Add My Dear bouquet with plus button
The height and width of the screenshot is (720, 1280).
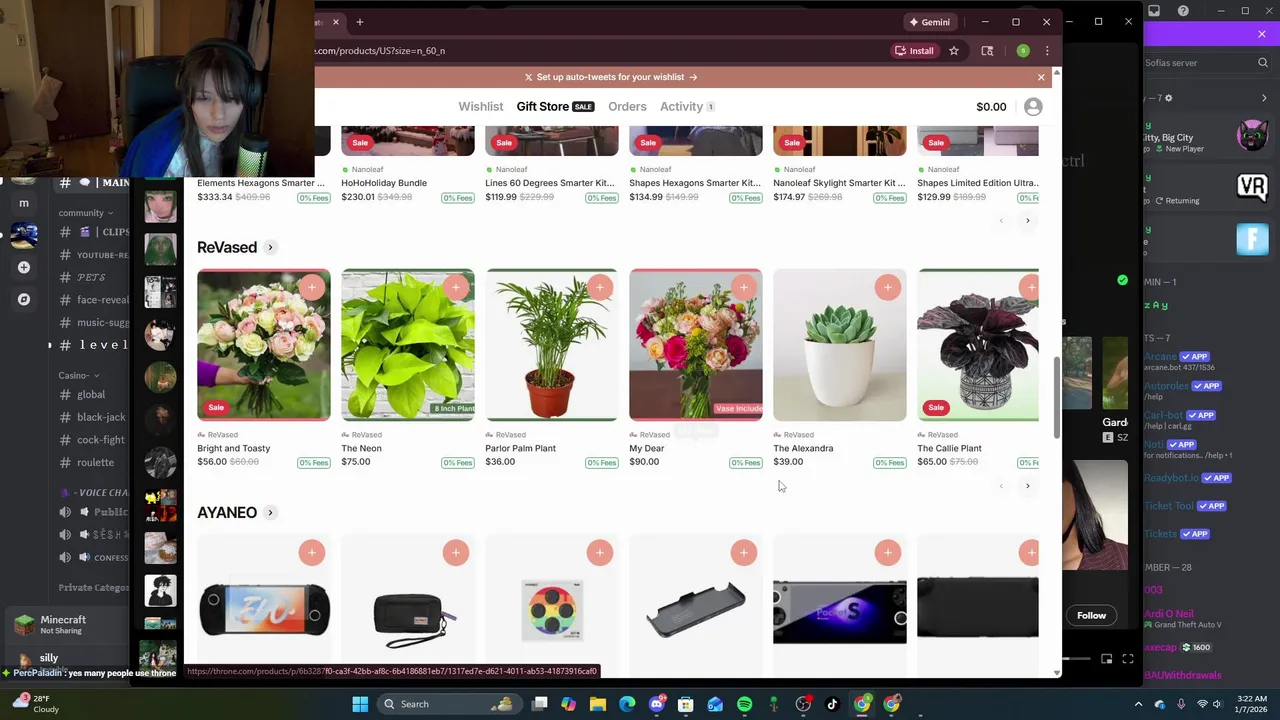(744, 288)
